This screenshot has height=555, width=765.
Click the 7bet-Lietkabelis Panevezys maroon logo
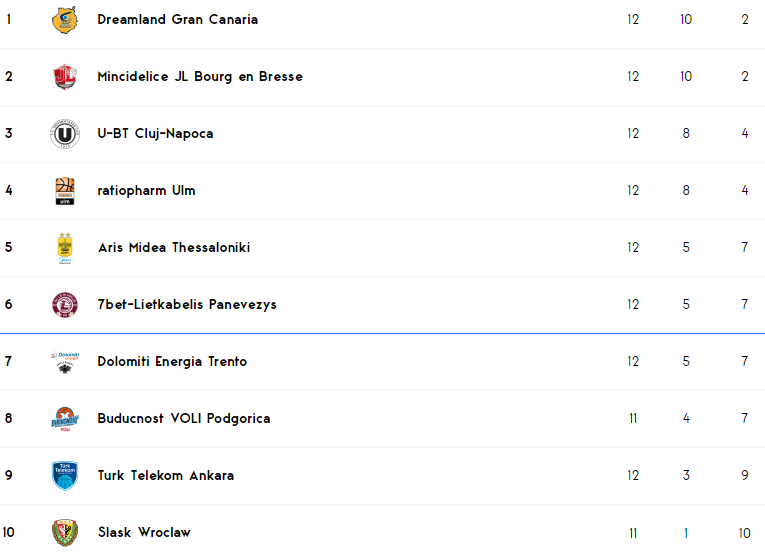tap(65, 305)
